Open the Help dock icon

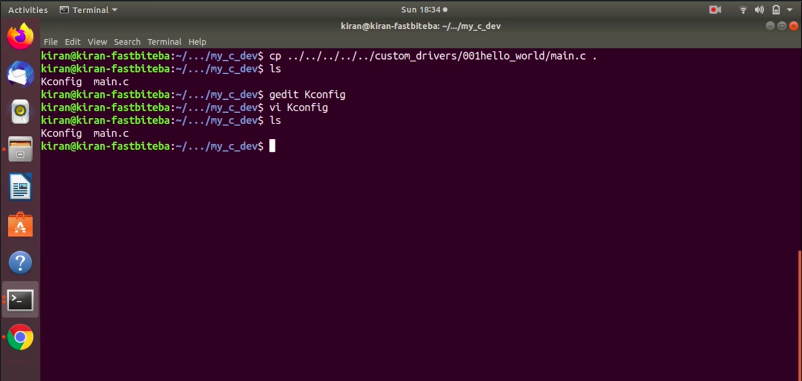click(x=20, y=262)
